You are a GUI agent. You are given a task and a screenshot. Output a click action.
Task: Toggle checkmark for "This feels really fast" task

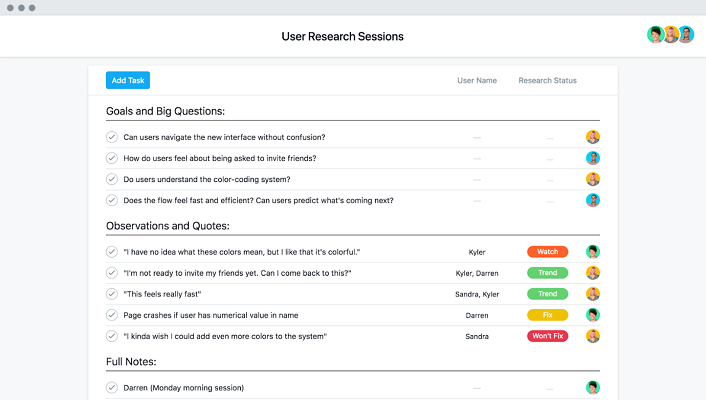[112, 294]
